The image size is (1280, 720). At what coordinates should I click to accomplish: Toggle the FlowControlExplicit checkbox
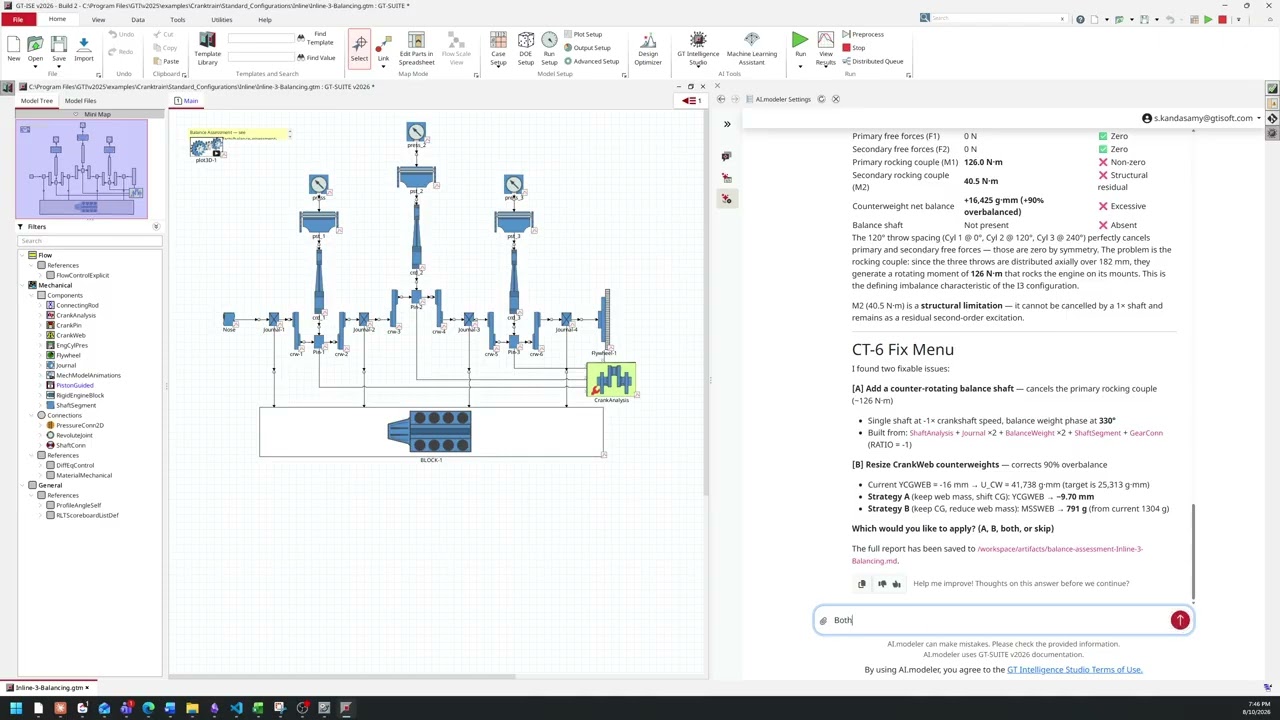tap(50, 275)
